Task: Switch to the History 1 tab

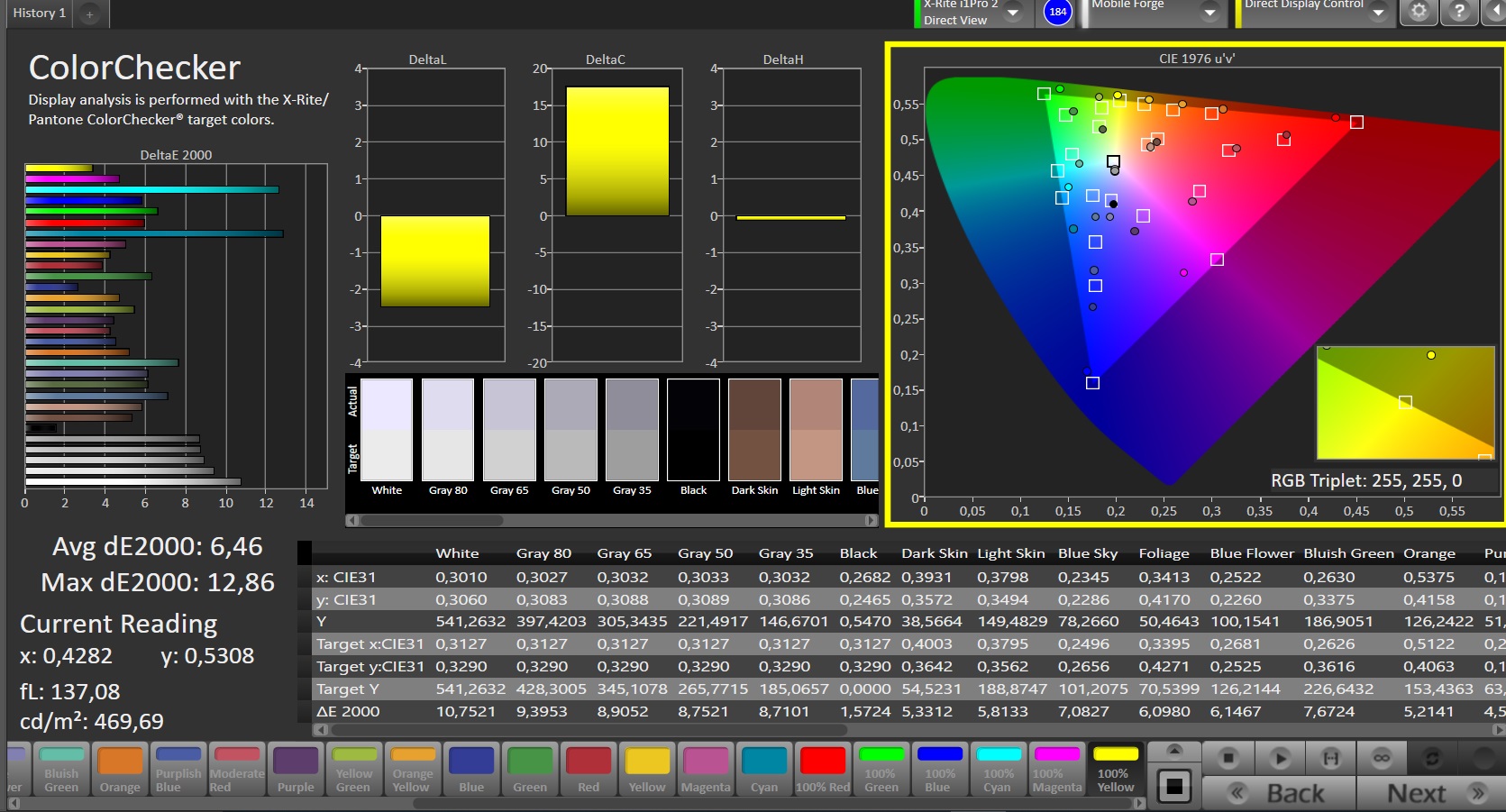Action: (39, 13)
